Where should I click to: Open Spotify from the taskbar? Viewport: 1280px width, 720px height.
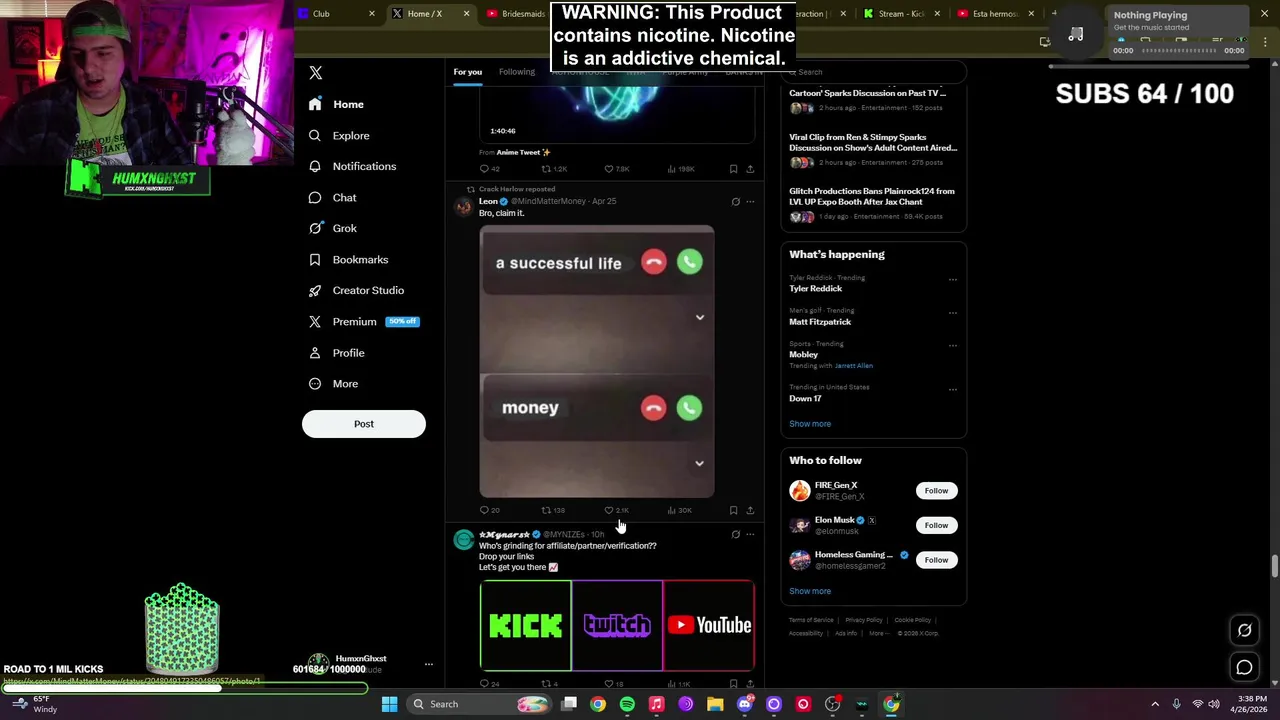pos(627,704)
